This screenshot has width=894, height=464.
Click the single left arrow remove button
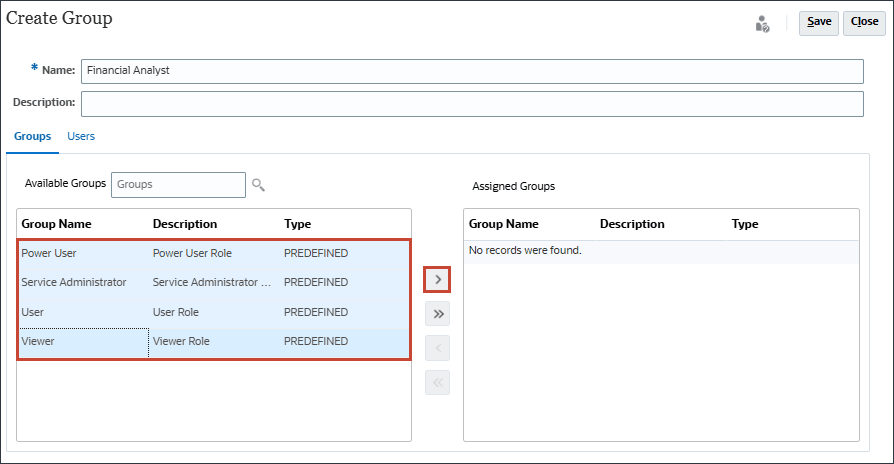437,348
